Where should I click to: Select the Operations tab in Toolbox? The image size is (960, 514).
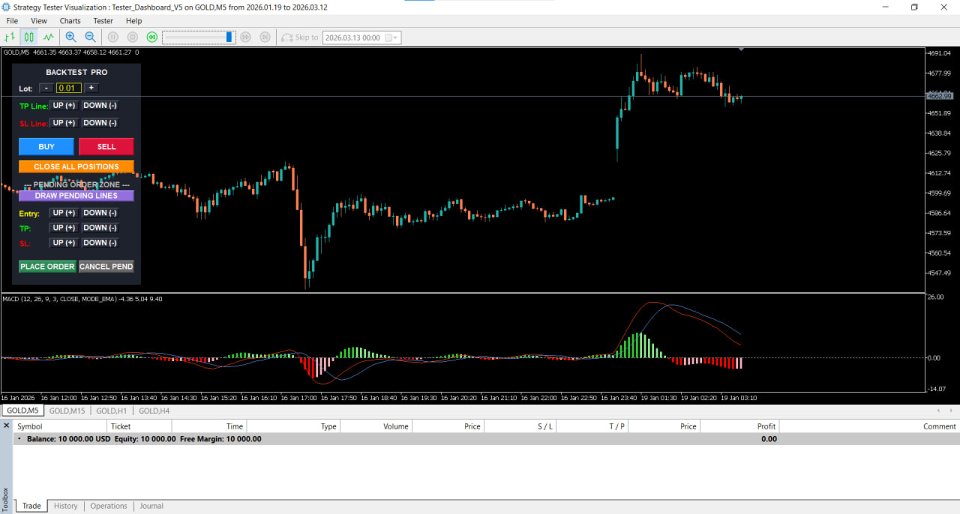pos(108,506)
